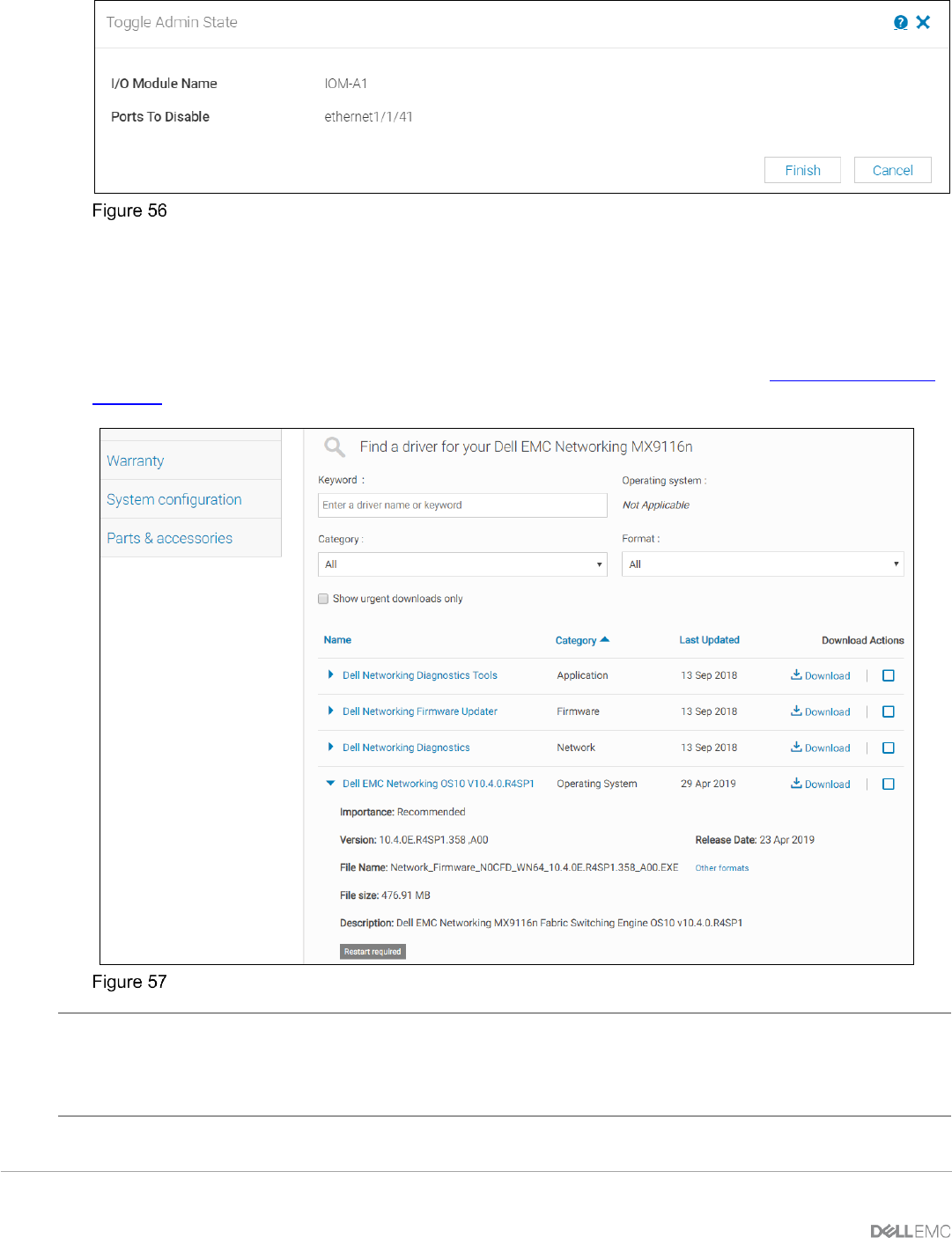Viewport: 952px width, 1238px height.
Task: Click the Version 10.4.0E.R4SP1.358 text
Action: [x=414, y=840]
